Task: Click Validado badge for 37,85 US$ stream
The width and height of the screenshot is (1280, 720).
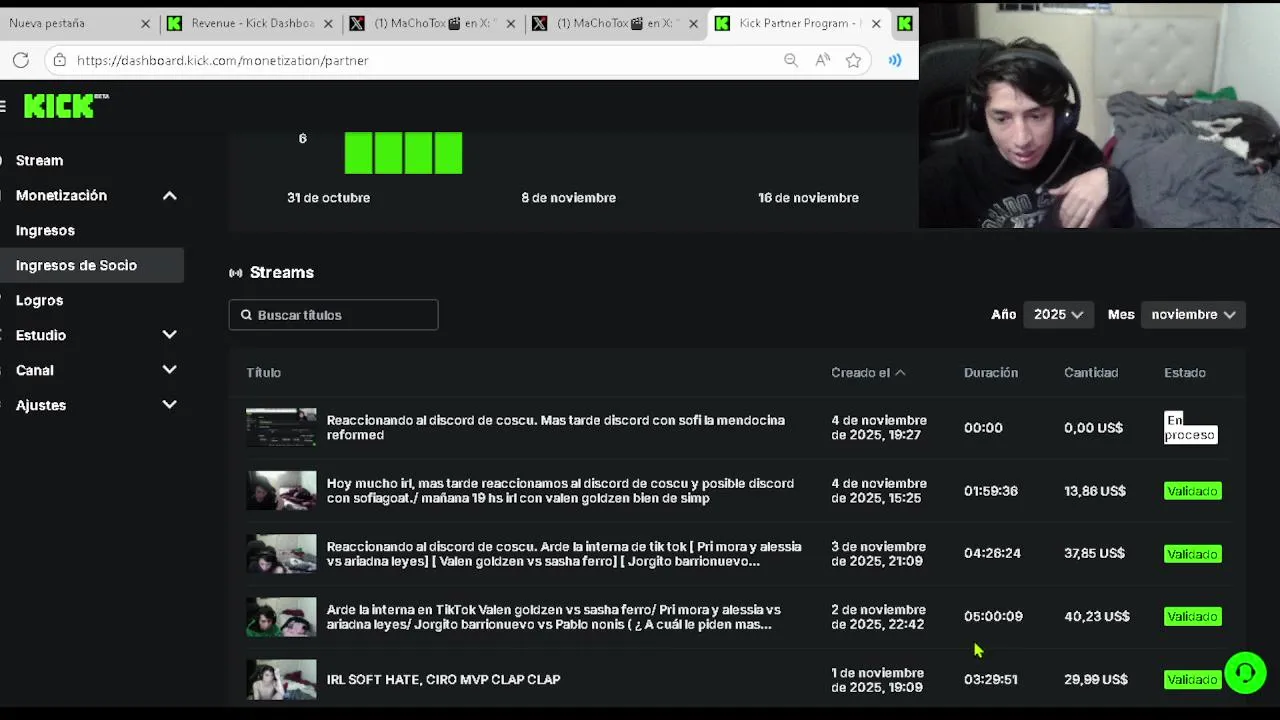Action: click(1192, 554)
